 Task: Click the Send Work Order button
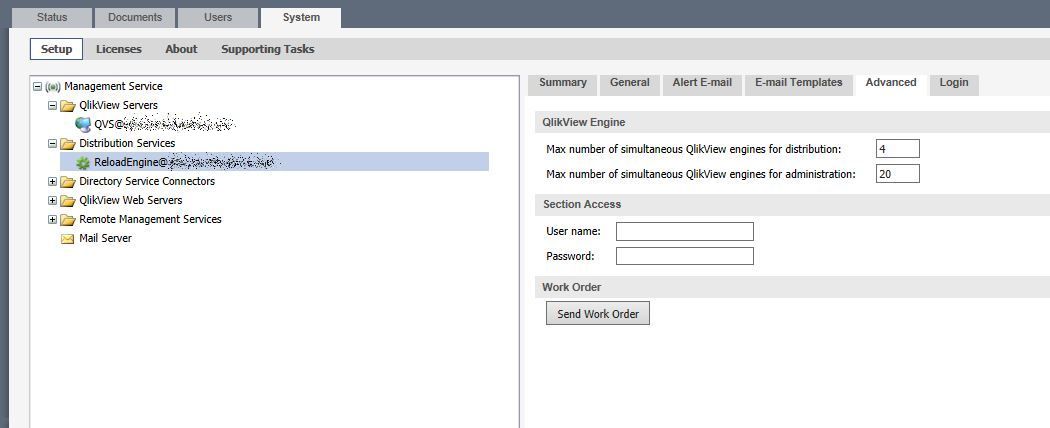pos(597,313)
